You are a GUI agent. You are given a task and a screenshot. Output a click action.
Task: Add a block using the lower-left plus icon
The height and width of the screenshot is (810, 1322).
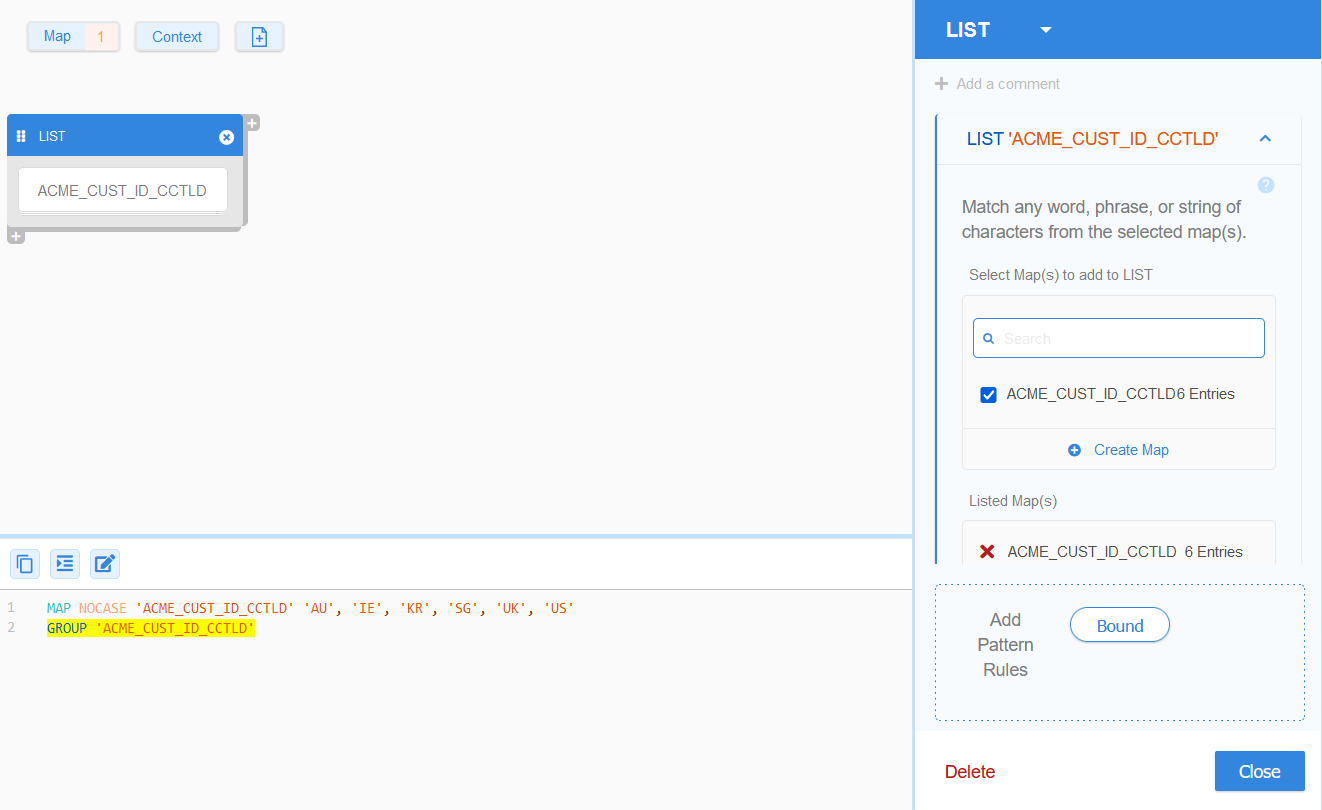coord(16,236)
